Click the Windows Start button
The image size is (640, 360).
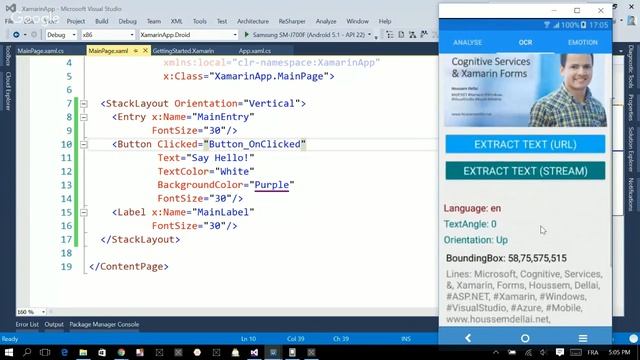point(8,352)
